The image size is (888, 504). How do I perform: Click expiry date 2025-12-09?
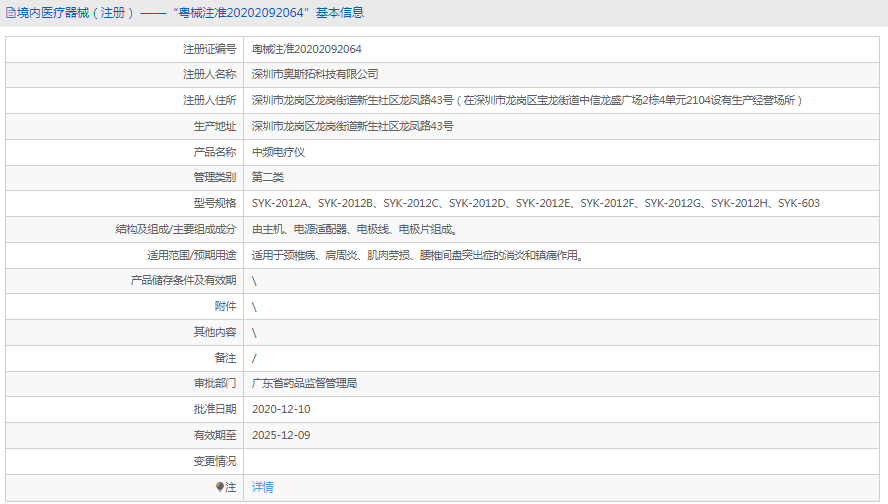tap(281, 435)
